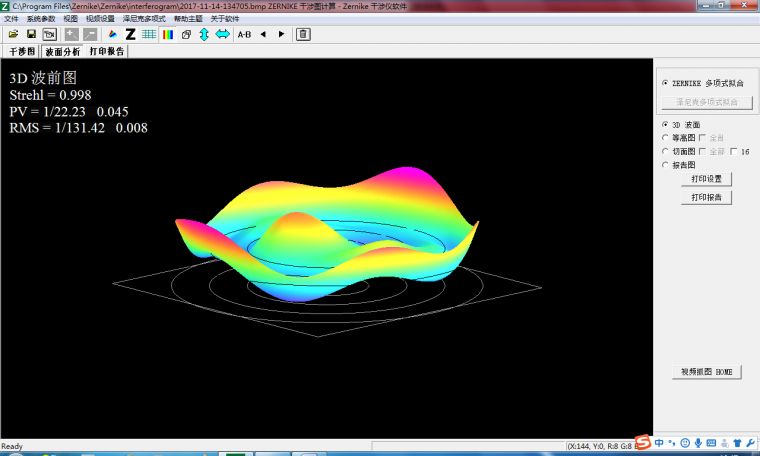Open the 文件 menu
Screen dimensions: 760x456
click(x=11, y=19)
